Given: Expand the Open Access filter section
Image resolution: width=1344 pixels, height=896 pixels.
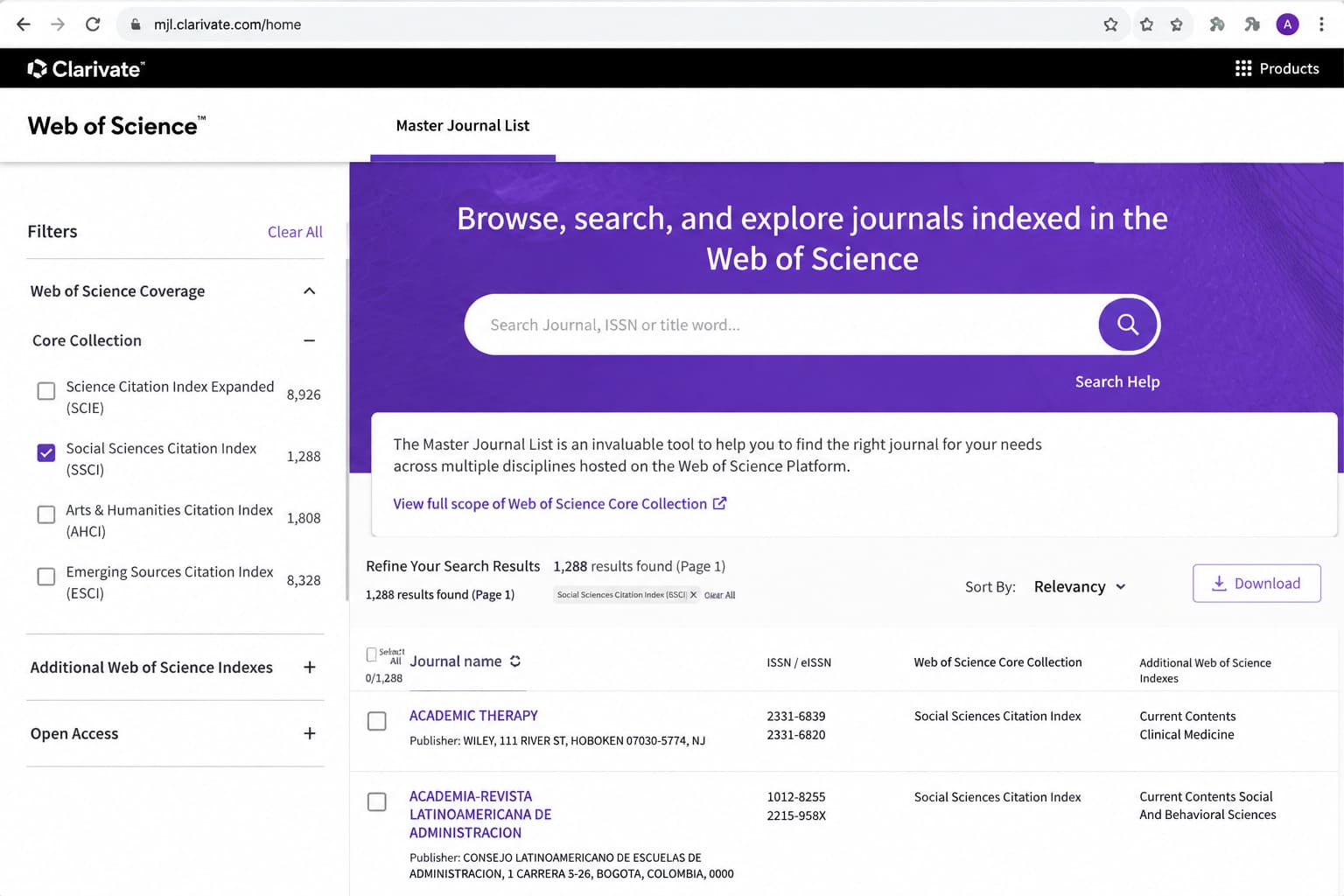Looking at the screenshot, I should pos(309,733).
